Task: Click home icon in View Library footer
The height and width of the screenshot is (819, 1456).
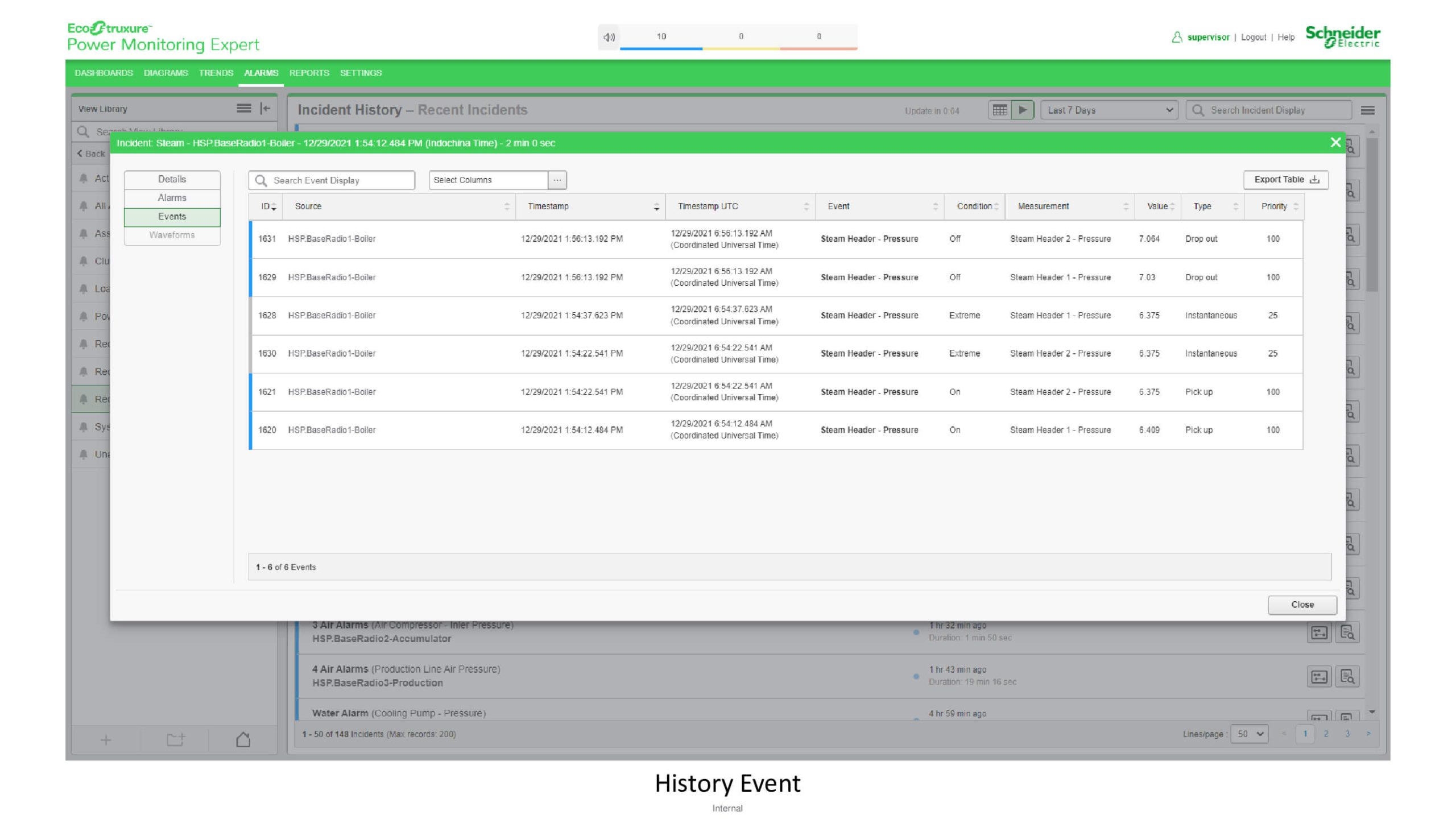Action: coord(243,739)
